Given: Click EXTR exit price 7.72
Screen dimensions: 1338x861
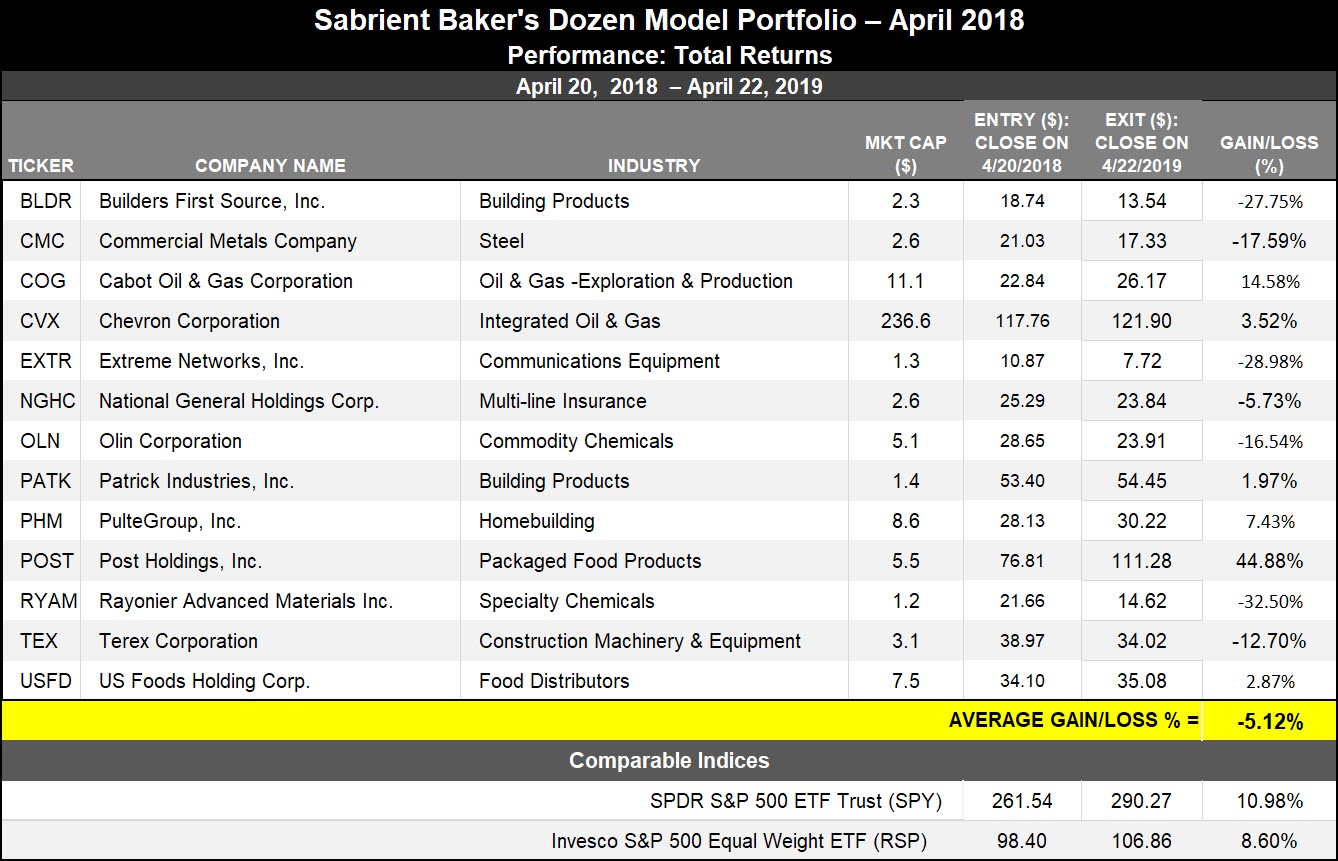Looking at the screenshot, I should coord(1142,361).
